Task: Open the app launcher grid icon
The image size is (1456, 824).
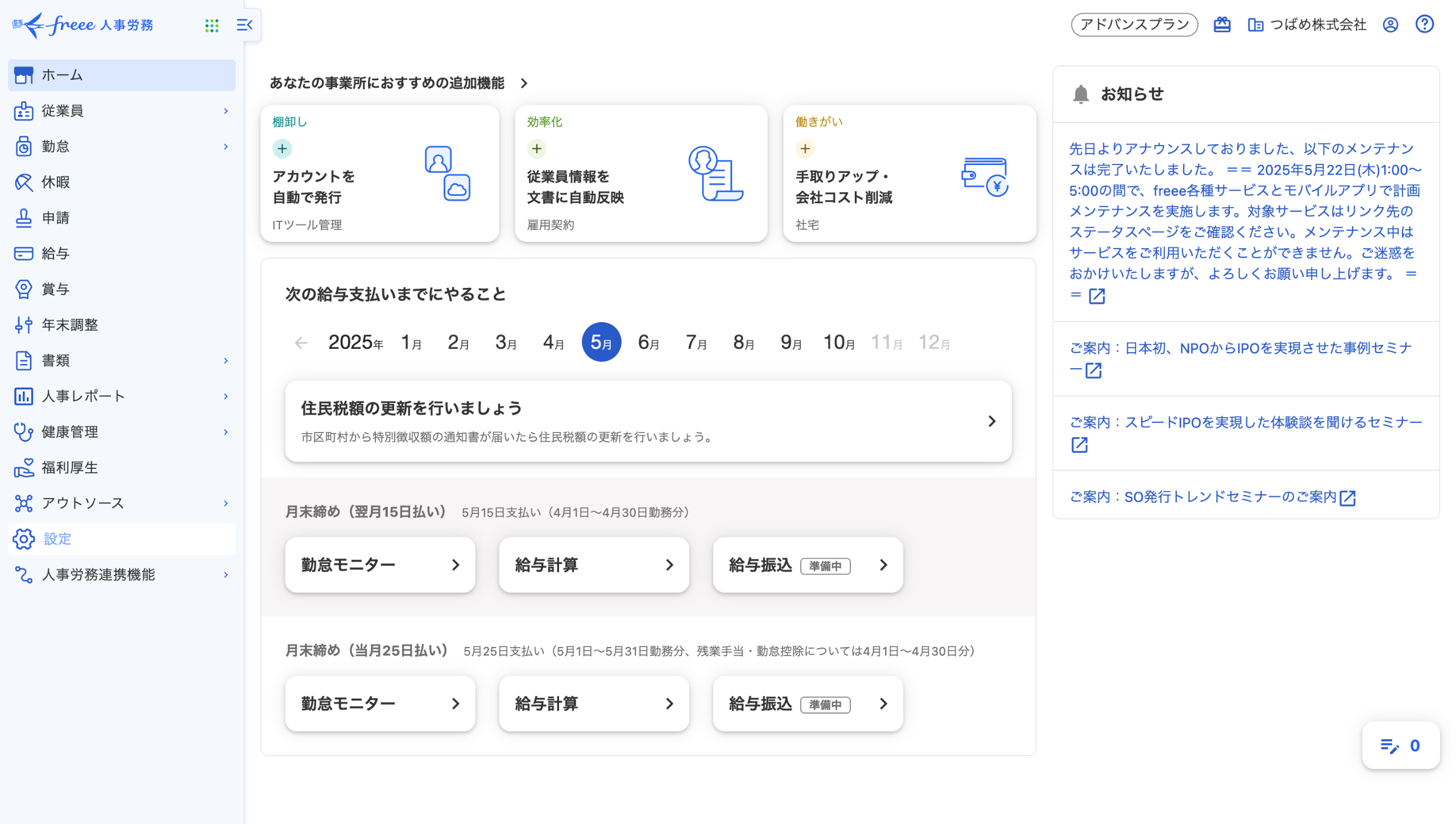Action: pyautogui.click(x=212, y=25)
